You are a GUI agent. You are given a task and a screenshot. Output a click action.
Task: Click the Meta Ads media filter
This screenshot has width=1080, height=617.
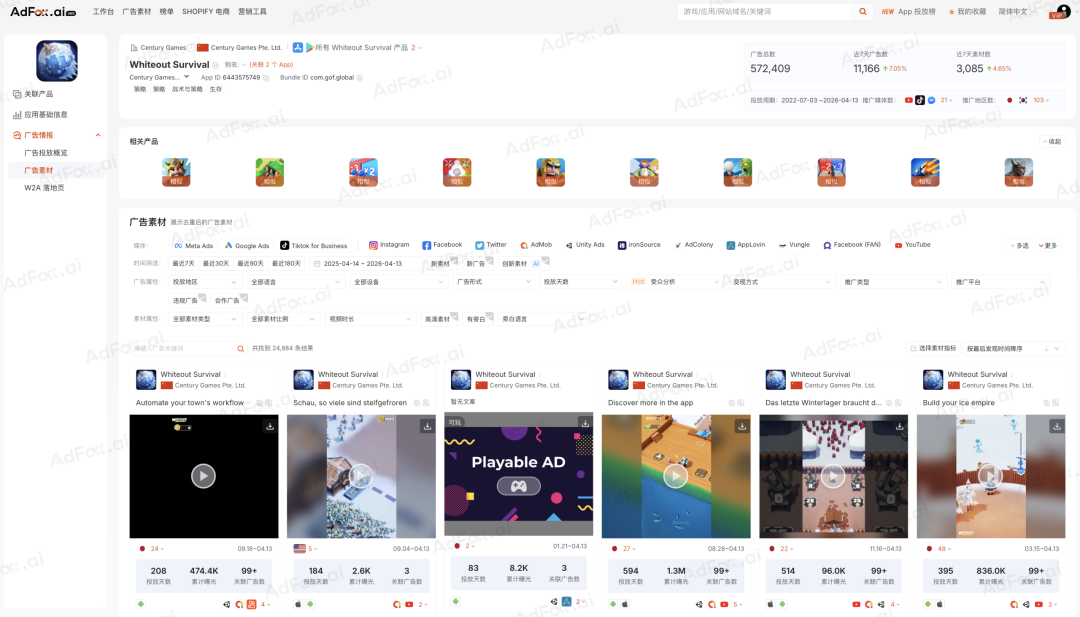[193, 245]
